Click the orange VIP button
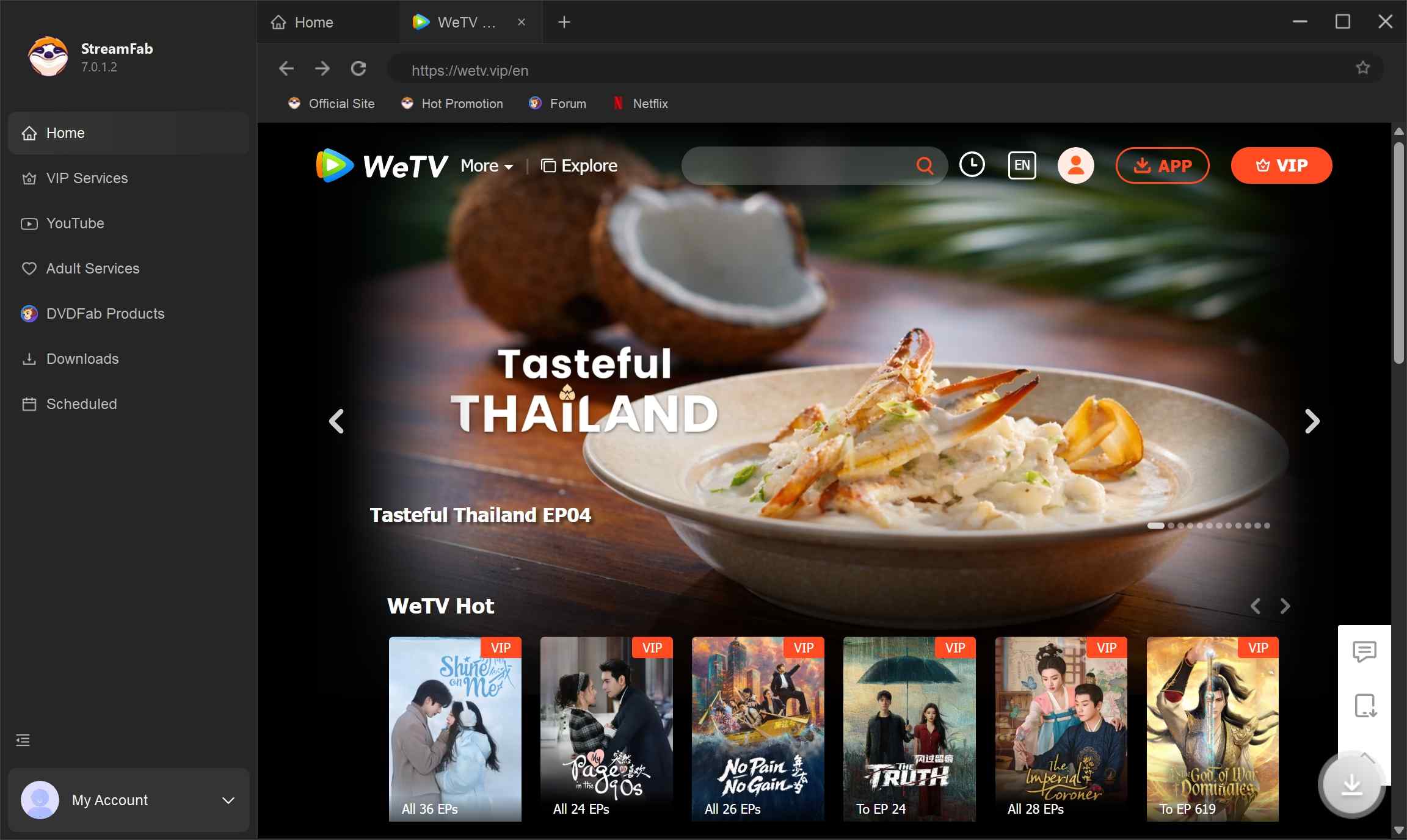This screenshot has width=1407, height=840. coord(1281,165)
